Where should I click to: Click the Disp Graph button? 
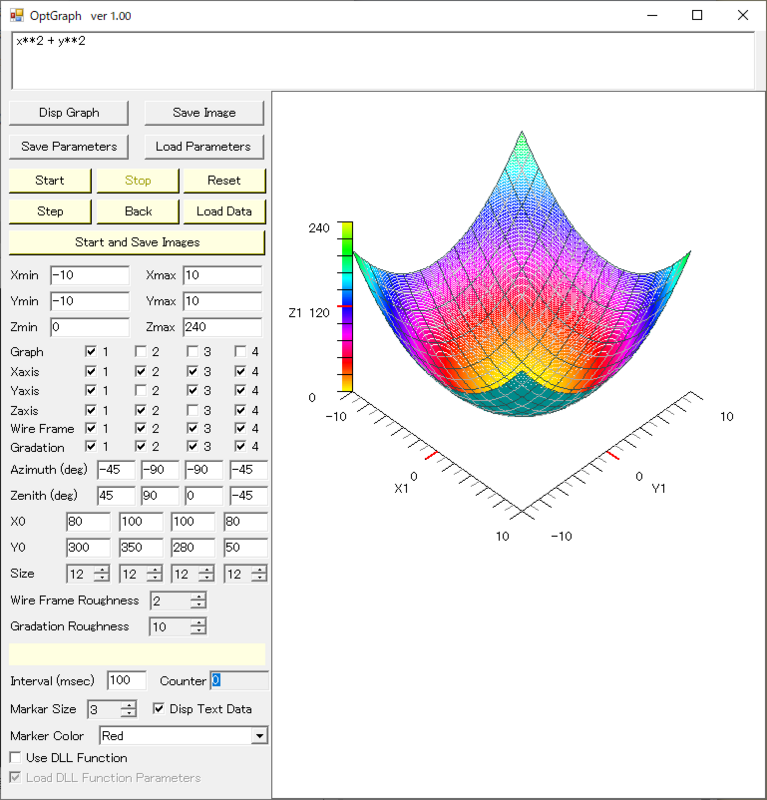[69, 113]
